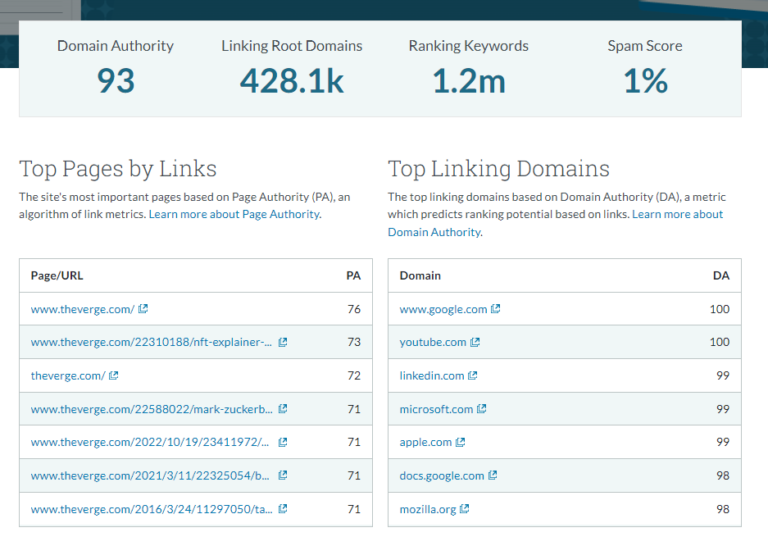
Task: Open external icon beside apple.com
Action: tap(460, 442)
